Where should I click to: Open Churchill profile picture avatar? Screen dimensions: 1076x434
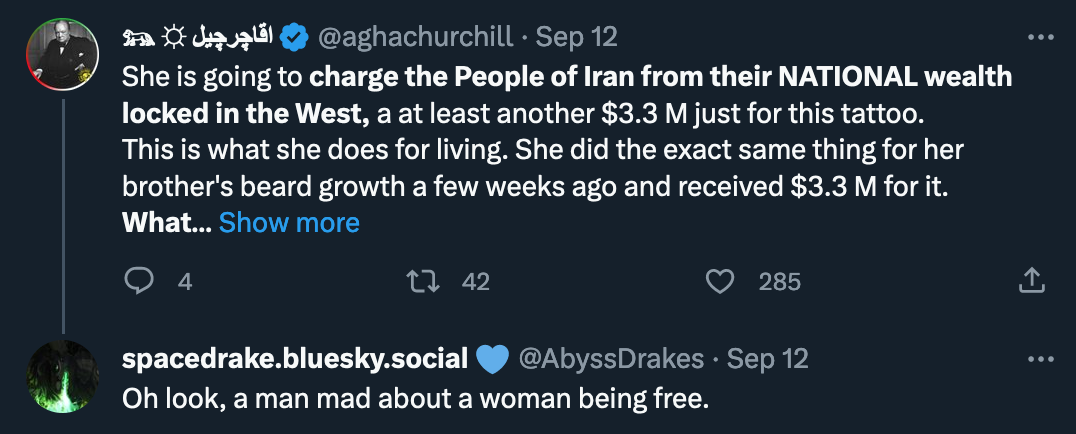coord(62,54)
